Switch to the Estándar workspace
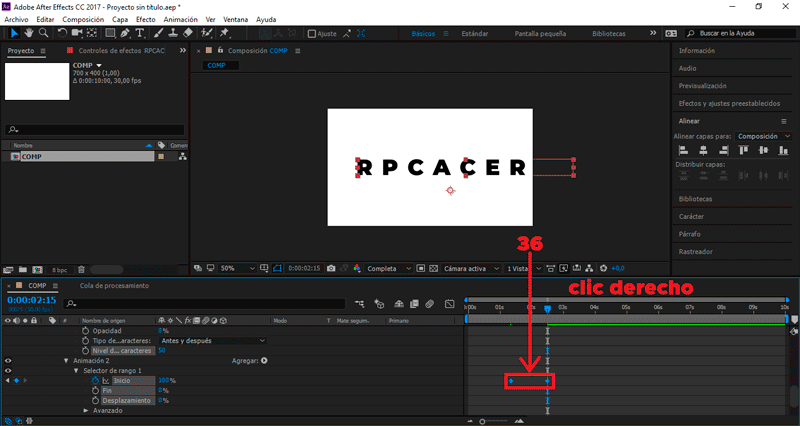 tap(474, 34)
